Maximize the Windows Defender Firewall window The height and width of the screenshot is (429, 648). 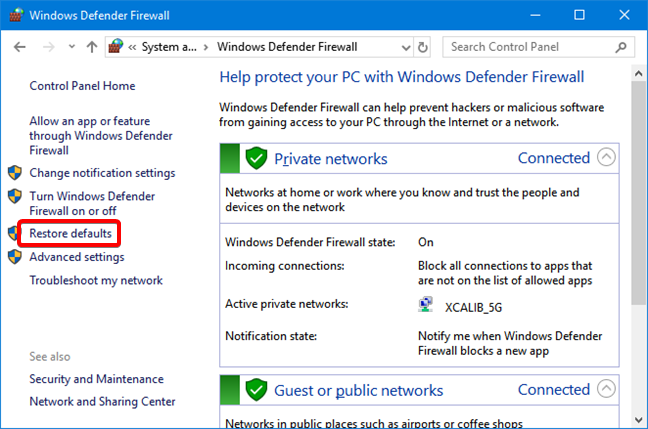pos(579,15)
